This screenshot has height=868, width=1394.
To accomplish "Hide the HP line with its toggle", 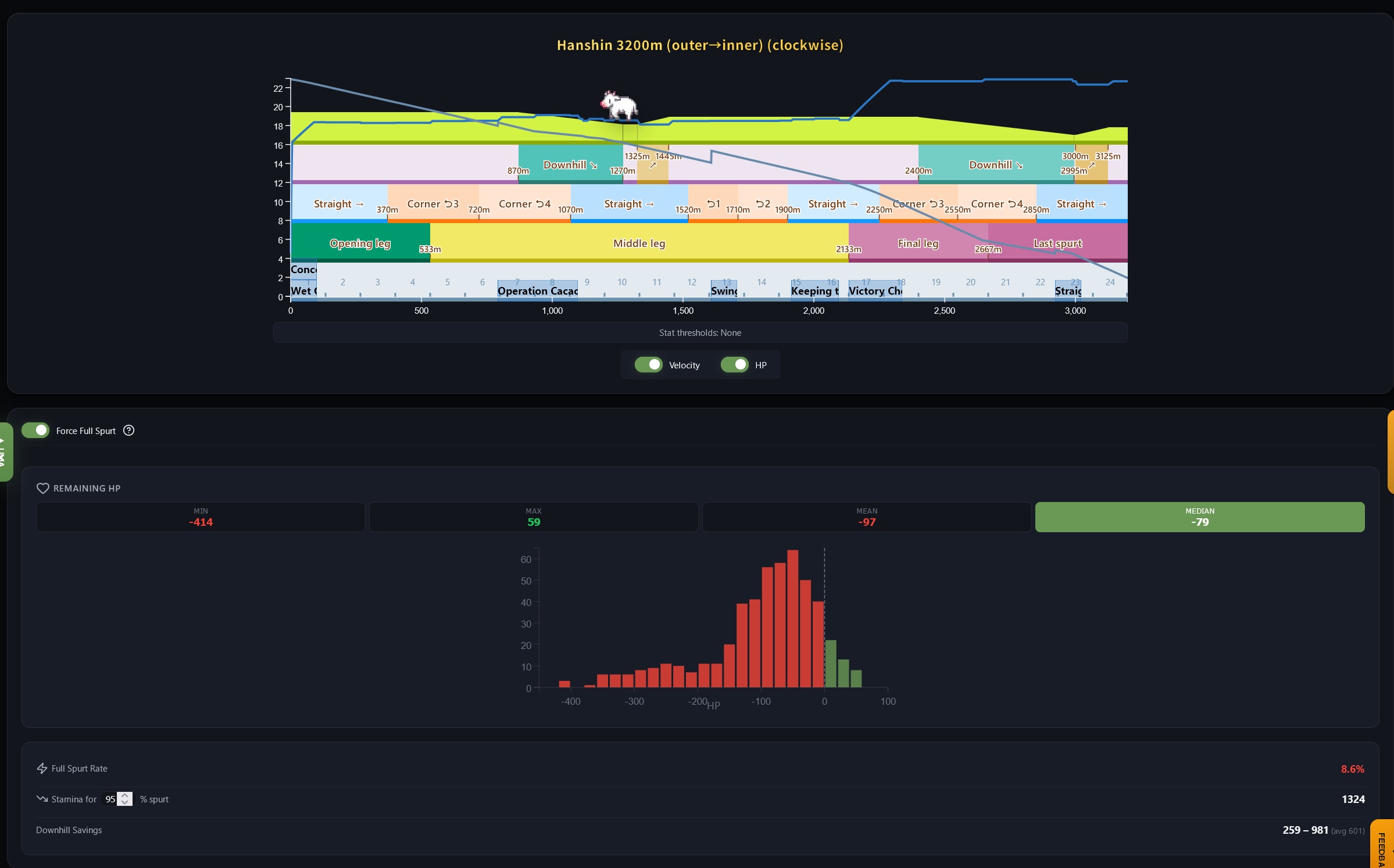I will [x=734, y=365].
